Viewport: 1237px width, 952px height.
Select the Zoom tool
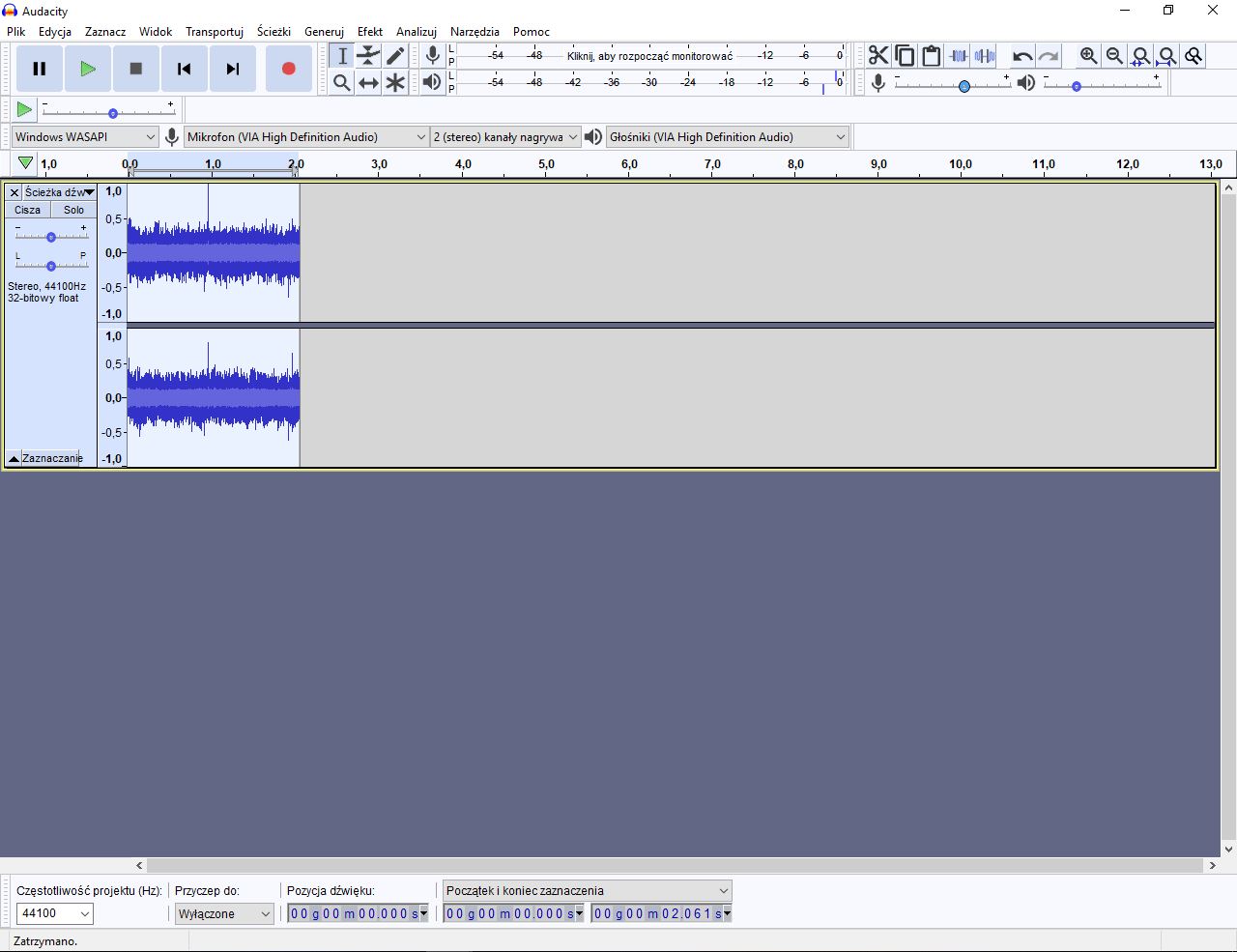pos(341,83)
